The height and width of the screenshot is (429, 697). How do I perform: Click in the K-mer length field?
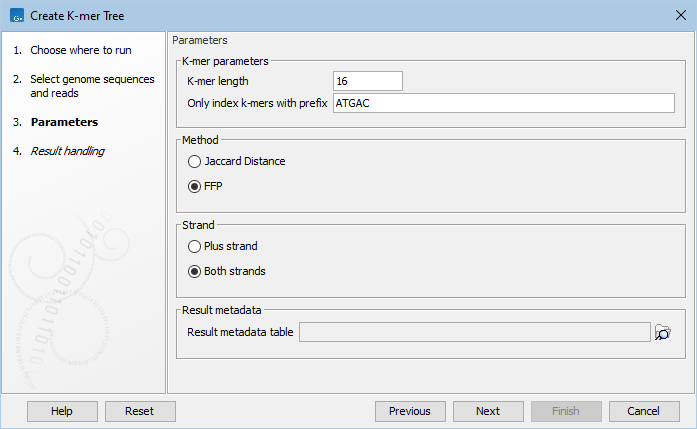367,81
